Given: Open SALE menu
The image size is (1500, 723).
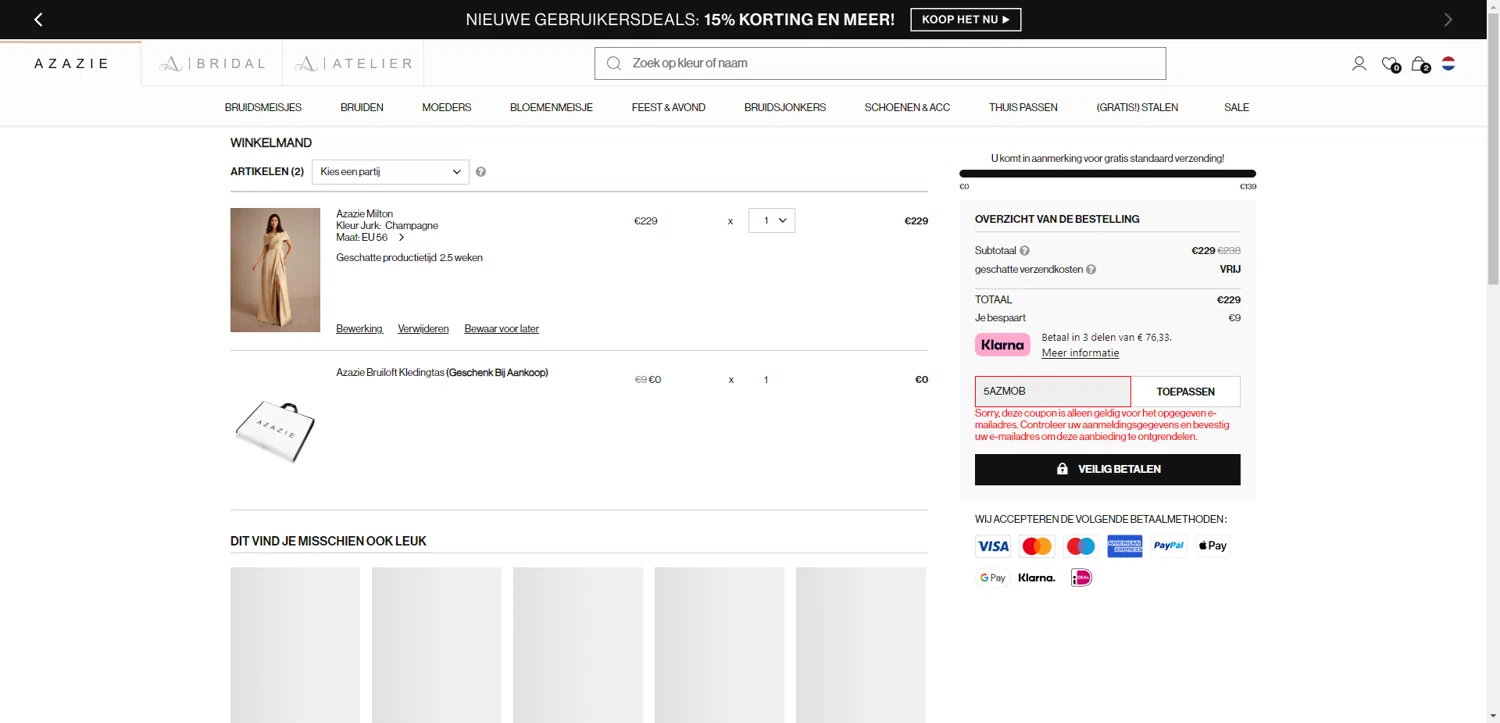Looking at the screenshot, I should tap(1236, 107).
